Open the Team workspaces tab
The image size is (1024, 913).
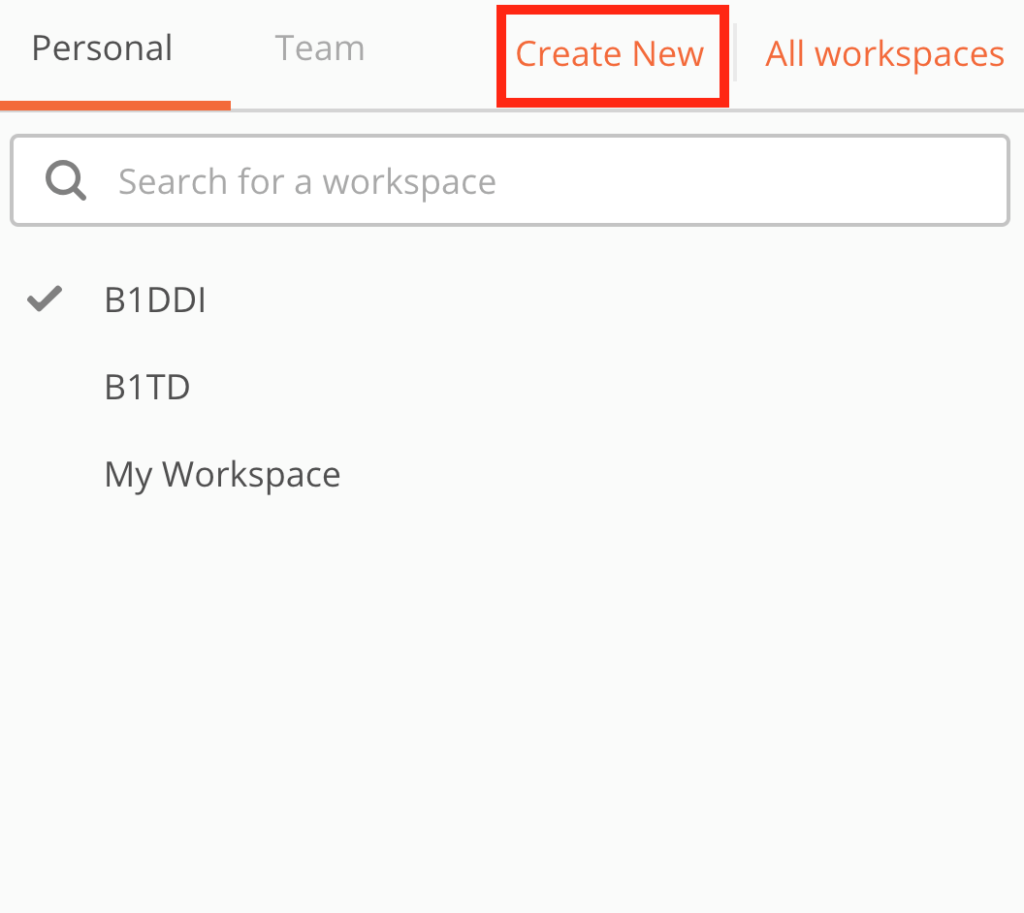(x=319, y=49)
